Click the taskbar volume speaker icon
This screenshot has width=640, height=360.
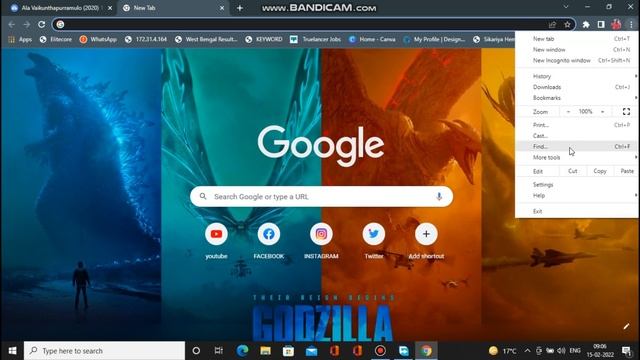(x=561, y=351)
